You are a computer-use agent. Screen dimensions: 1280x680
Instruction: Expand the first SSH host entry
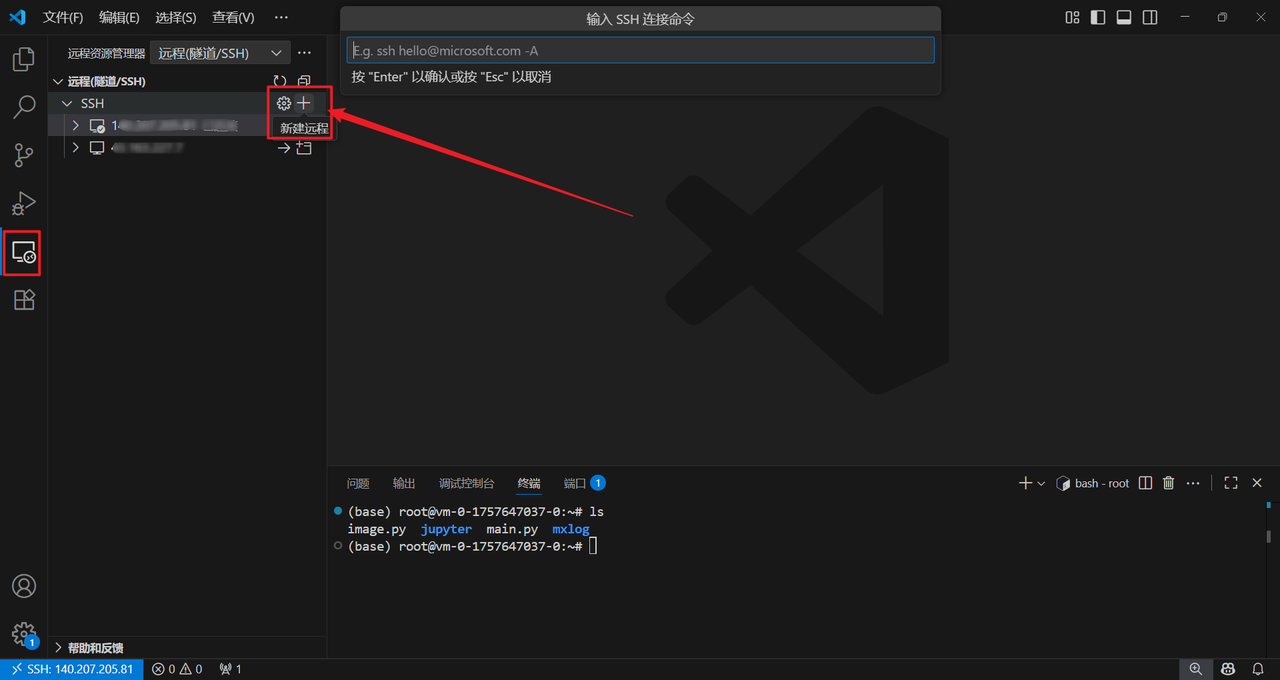(x=76, y=126)
